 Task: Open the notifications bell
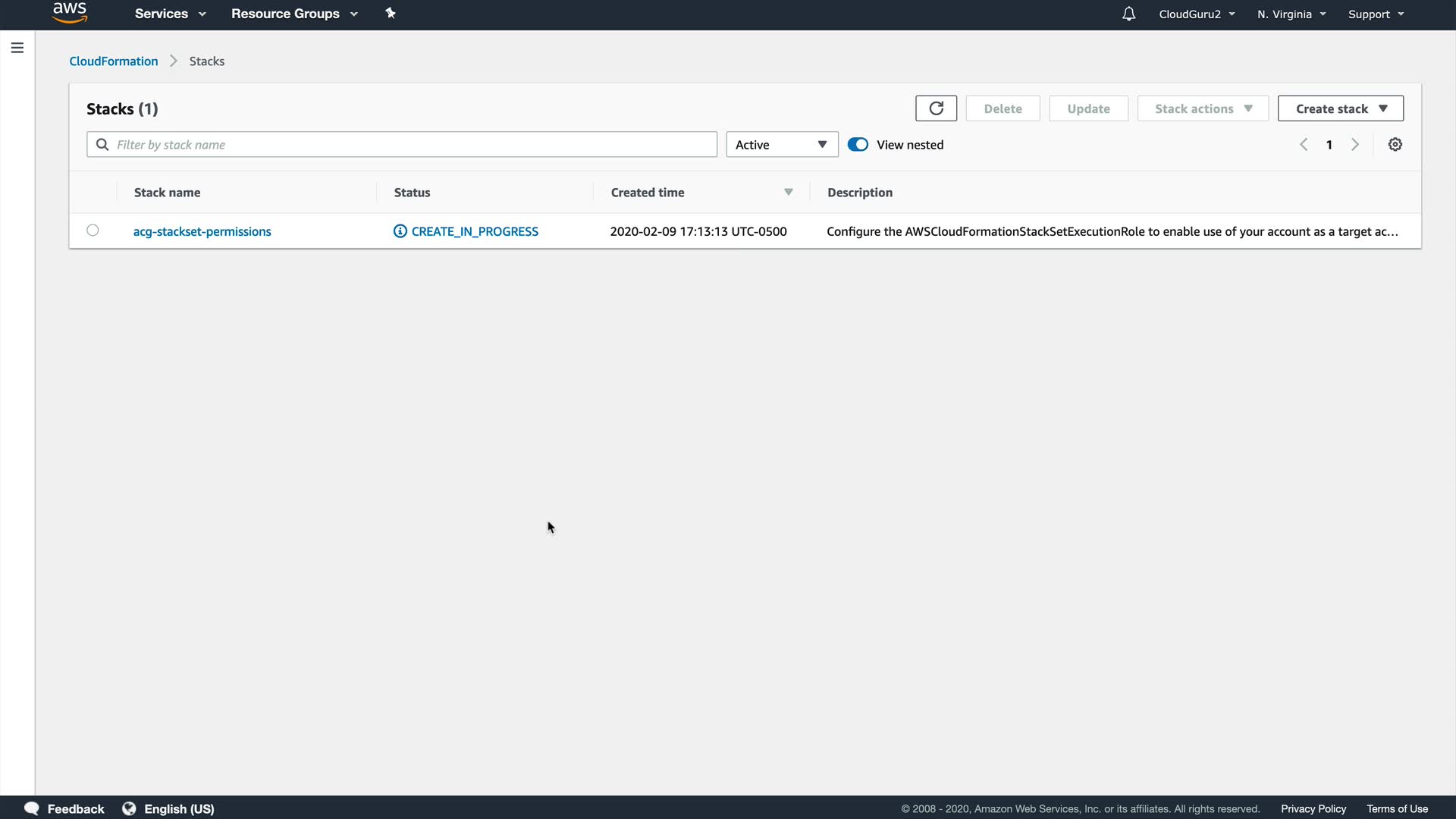(1128, 14)
